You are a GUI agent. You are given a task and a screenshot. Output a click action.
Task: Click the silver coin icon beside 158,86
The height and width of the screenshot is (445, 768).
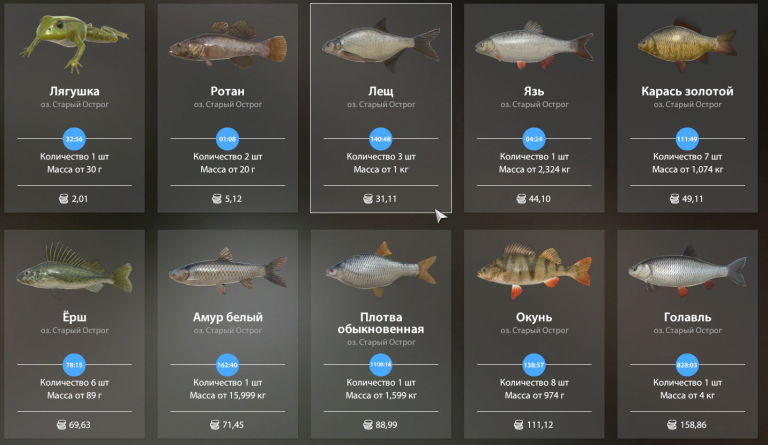click(672, 424)
